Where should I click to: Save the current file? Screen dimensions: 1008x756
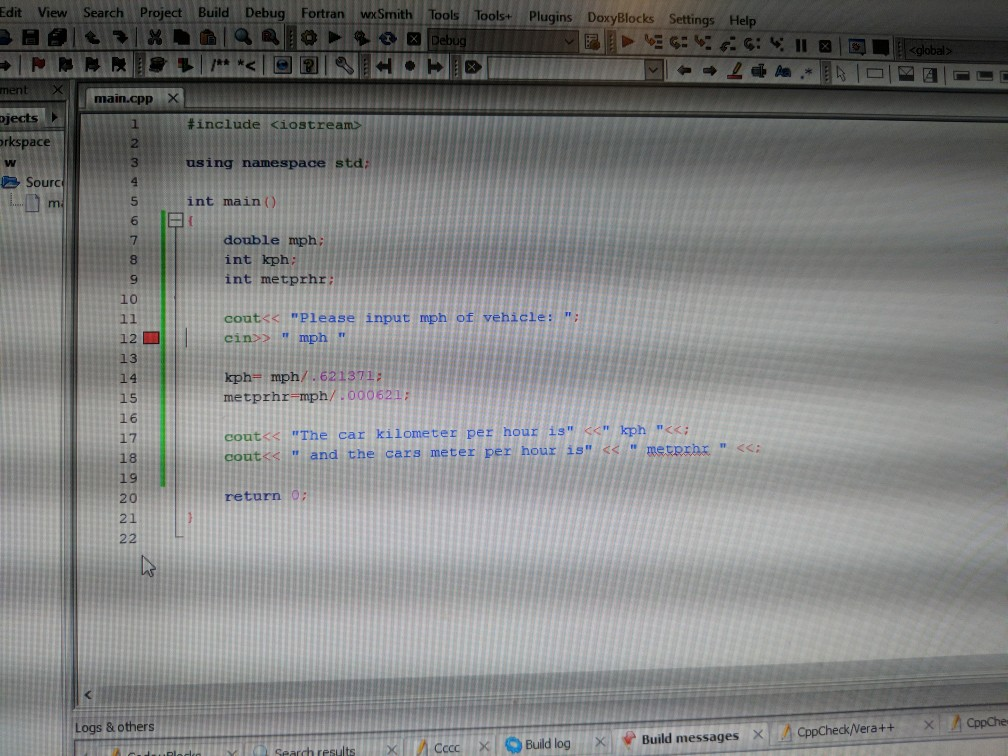(x=28, y=40)
